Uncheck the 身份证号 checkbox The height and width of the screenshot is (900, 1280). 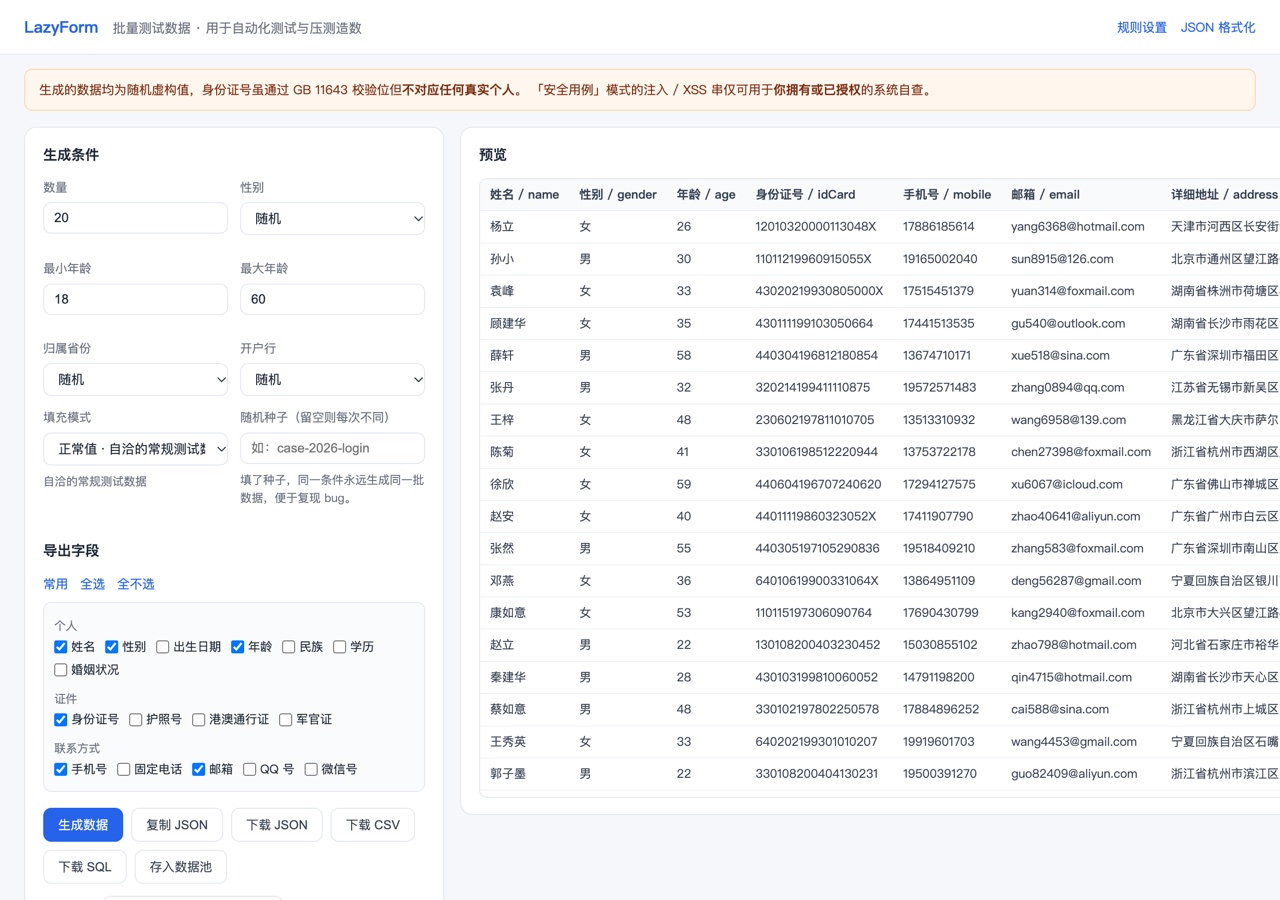(x=61, y=720)
